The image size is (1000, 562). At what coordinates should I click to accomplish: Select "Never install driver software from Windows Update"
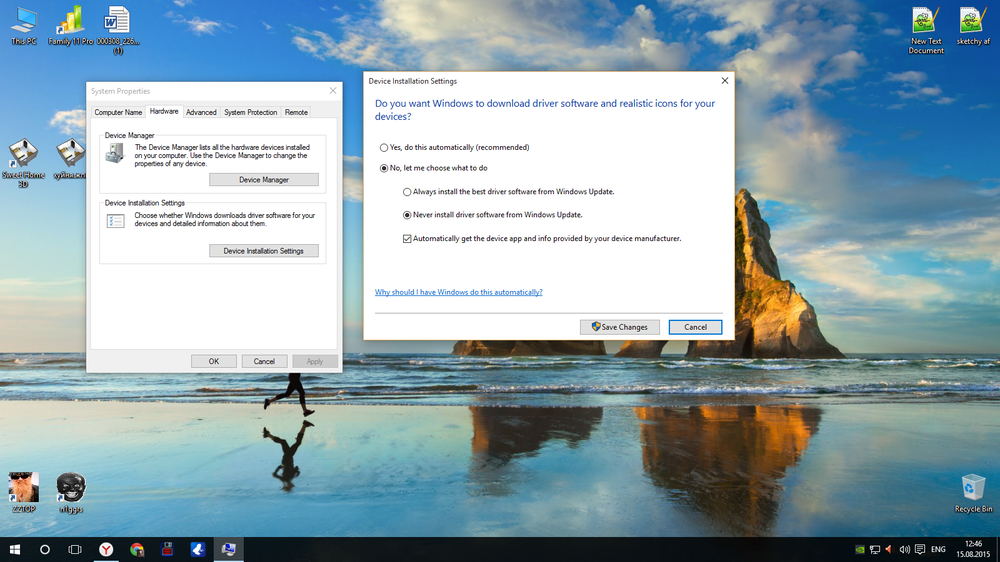click(407, 215)
